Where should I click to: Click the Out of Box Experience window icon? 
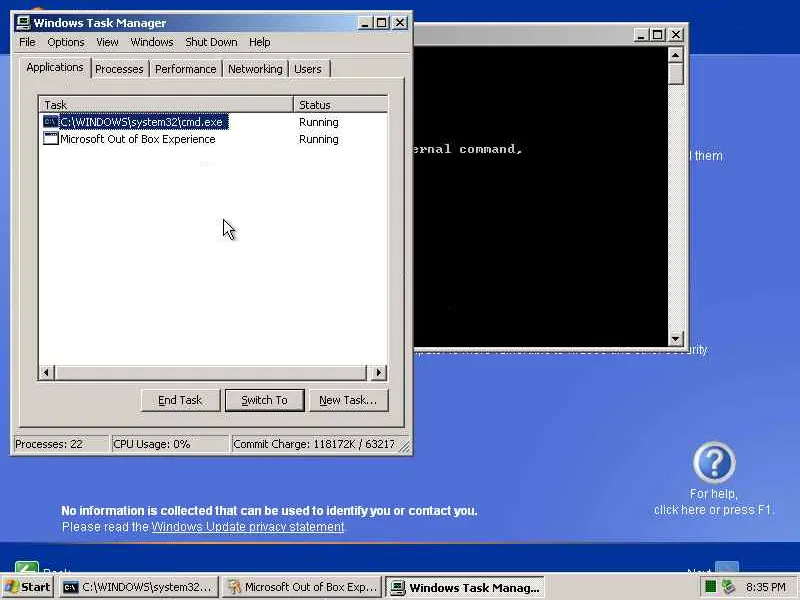[51, 139]
